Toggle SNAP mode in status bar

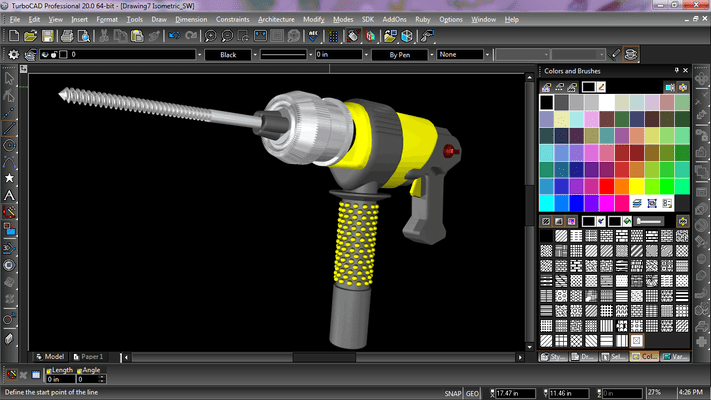453,393
